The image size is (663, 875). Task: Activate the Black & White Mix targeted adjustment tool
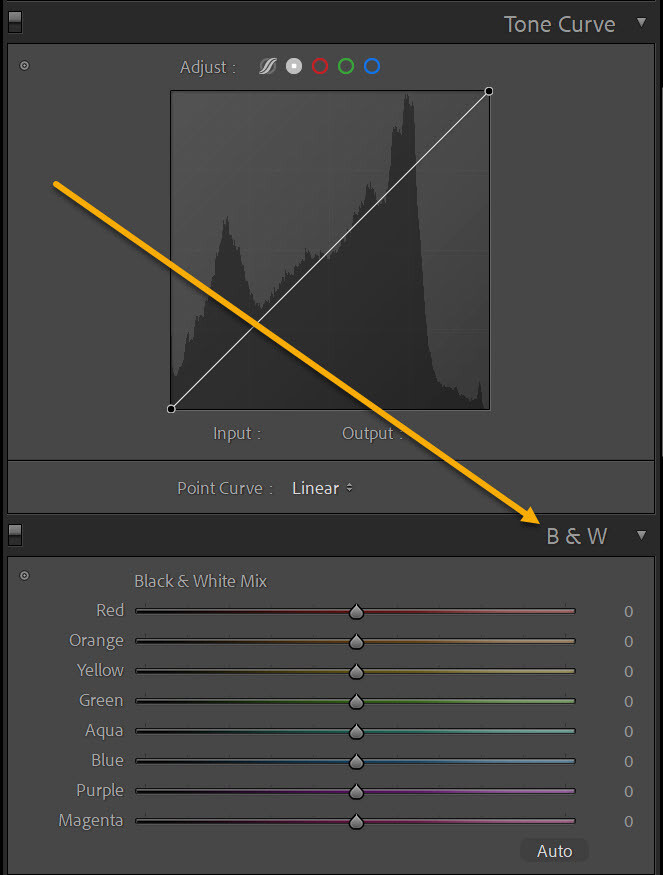coord(24,575)
